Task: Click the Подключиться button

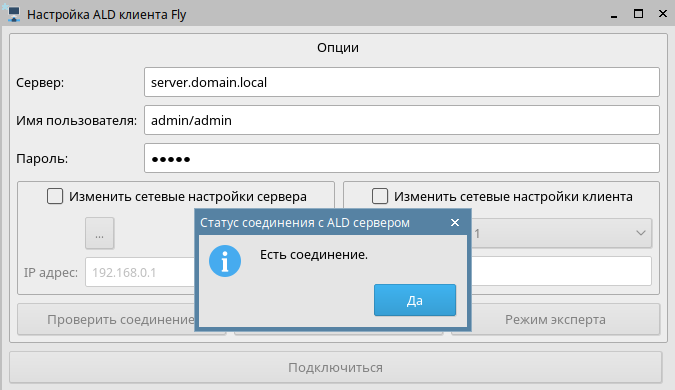Action: click(x=335, y=367)
